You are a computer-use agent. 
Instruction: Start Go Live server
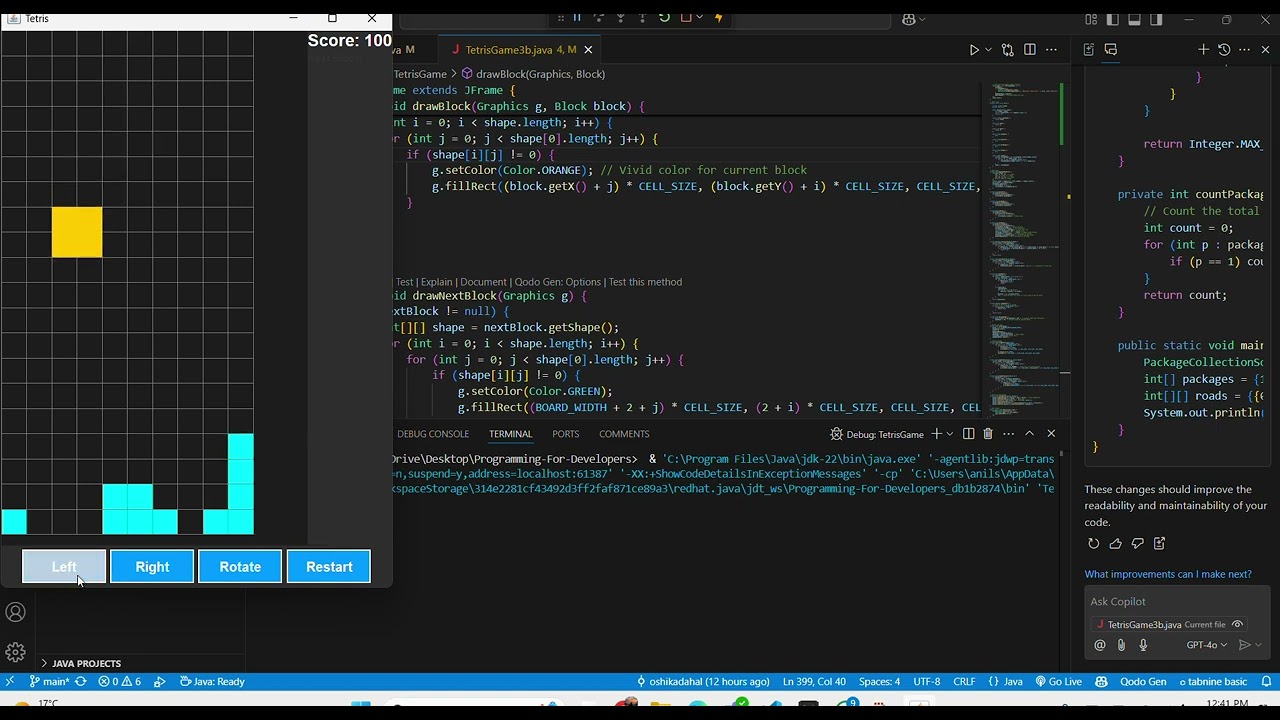coord(1058,682)
